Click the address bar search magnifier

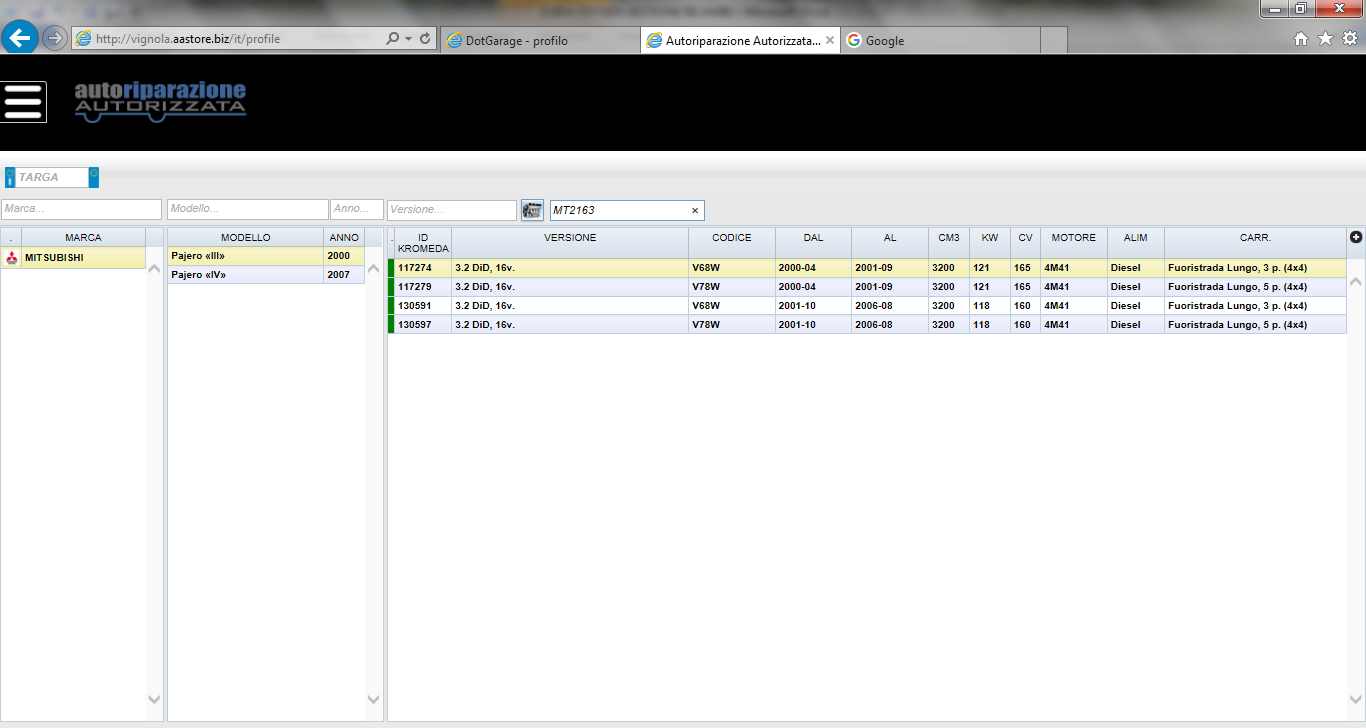tap(392, 39)
